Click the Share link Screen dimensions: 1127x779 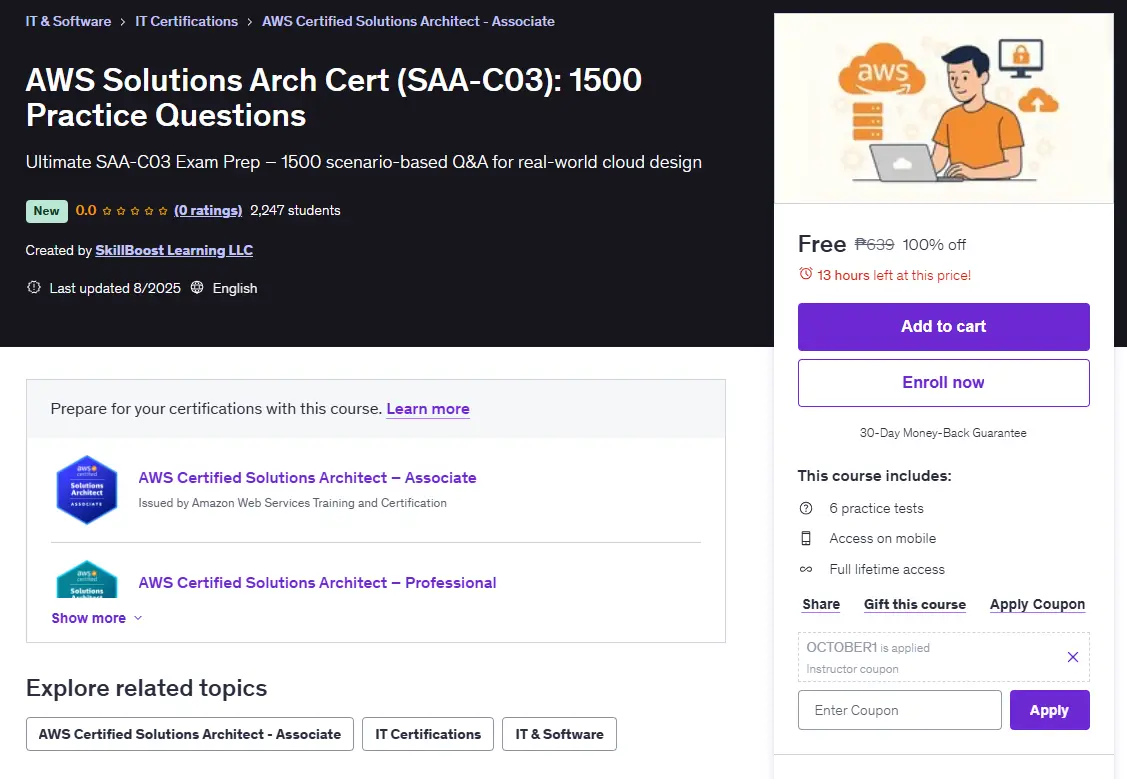[821, 604]
